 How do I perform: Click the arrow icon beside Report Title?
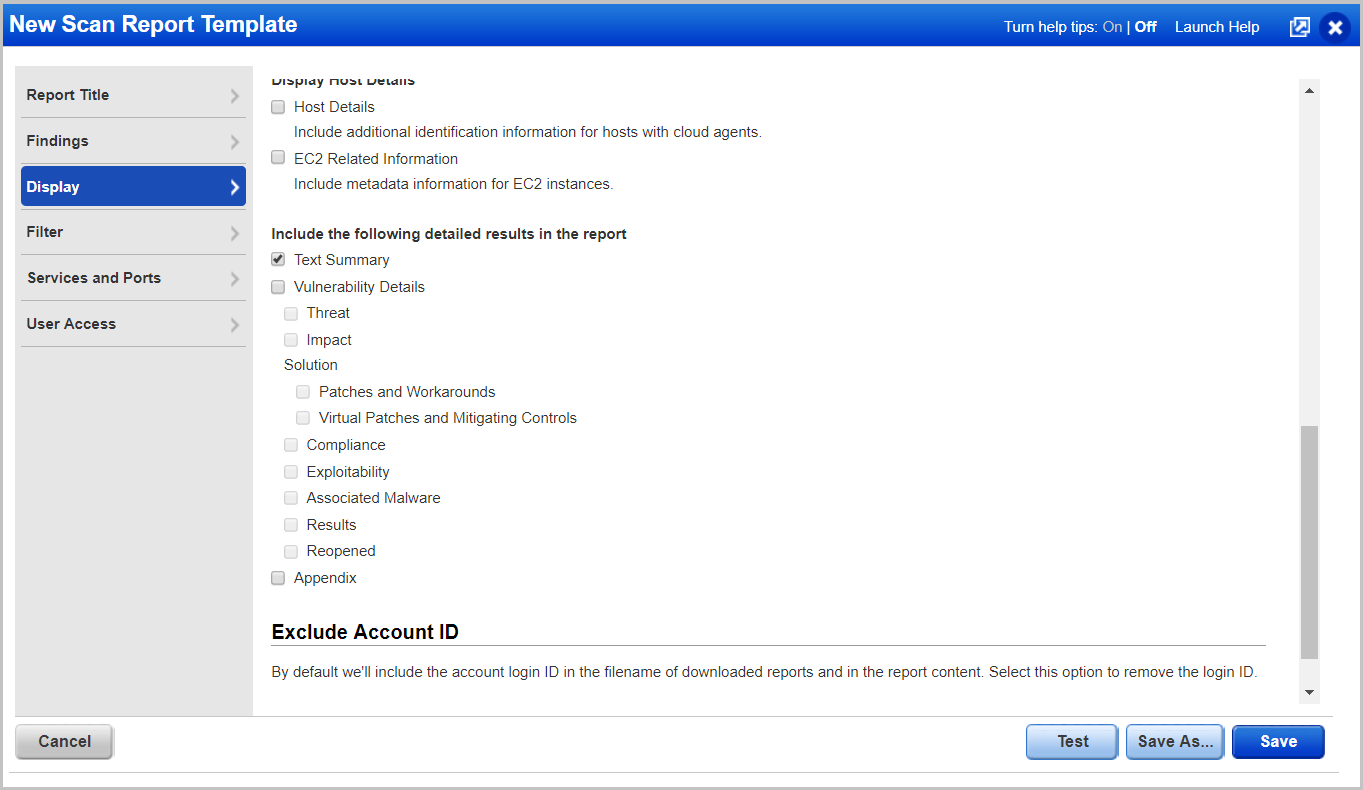[x=235, y=96]
